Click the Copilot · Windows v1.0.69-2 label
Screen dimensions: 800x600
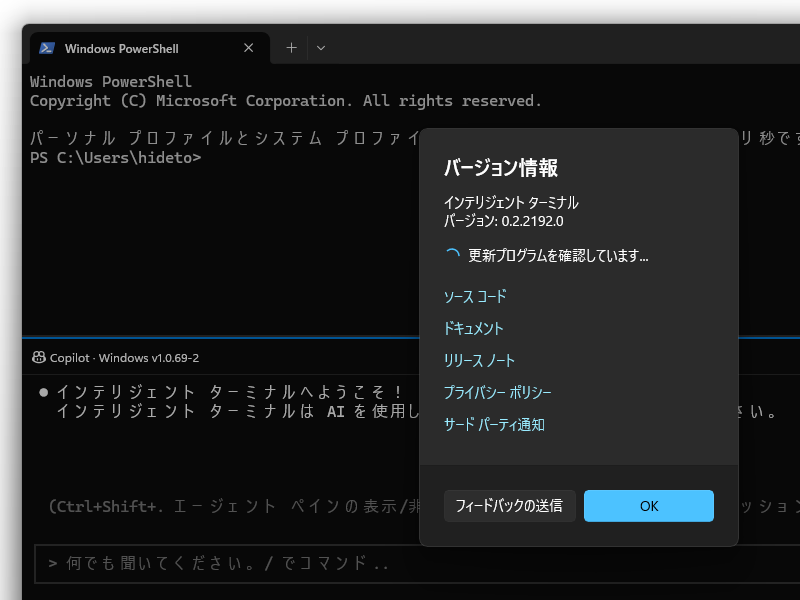point(124,358)
